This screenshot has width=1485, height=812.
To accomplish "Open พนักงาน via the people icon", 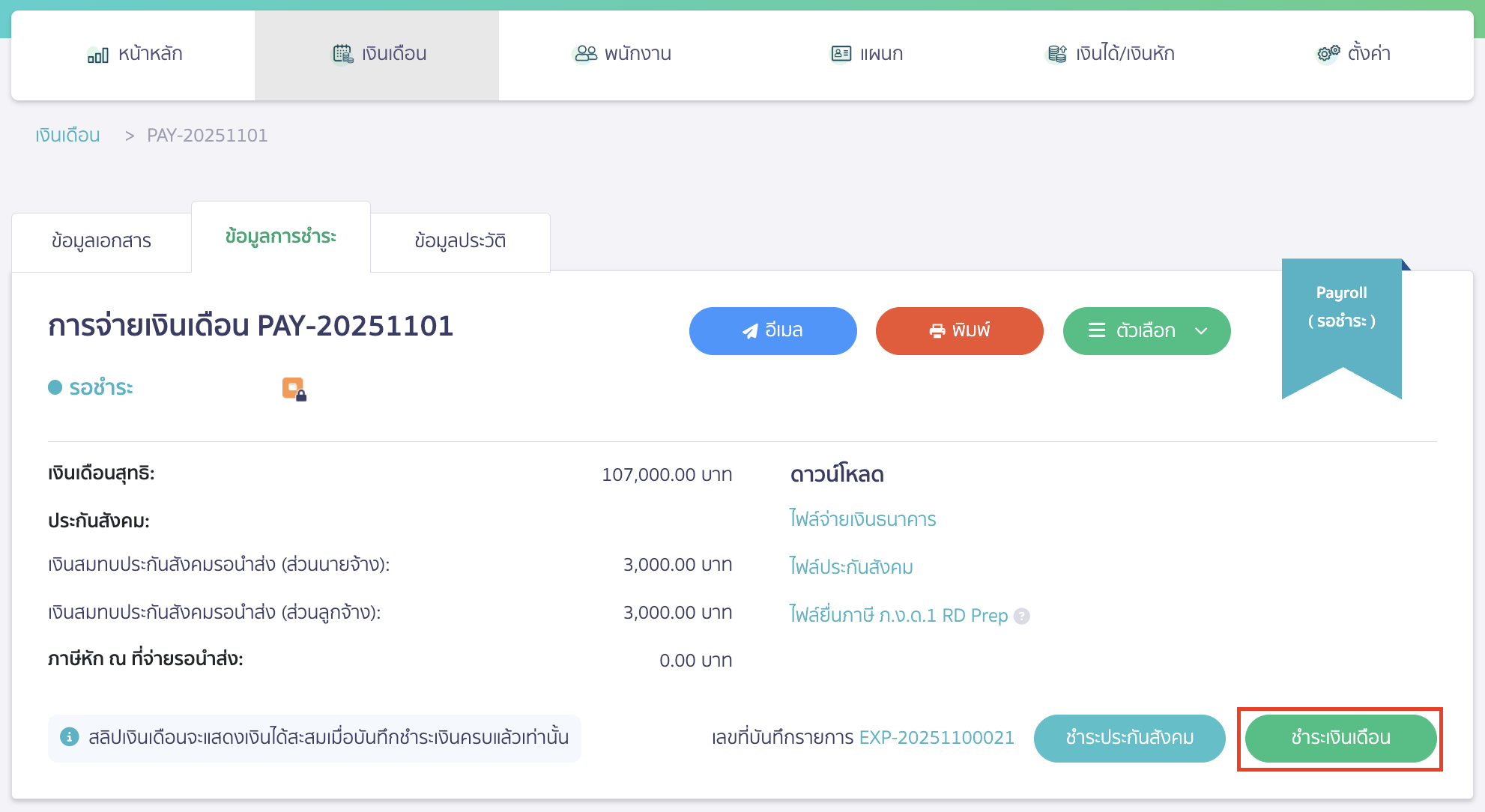I will [584, 53].
